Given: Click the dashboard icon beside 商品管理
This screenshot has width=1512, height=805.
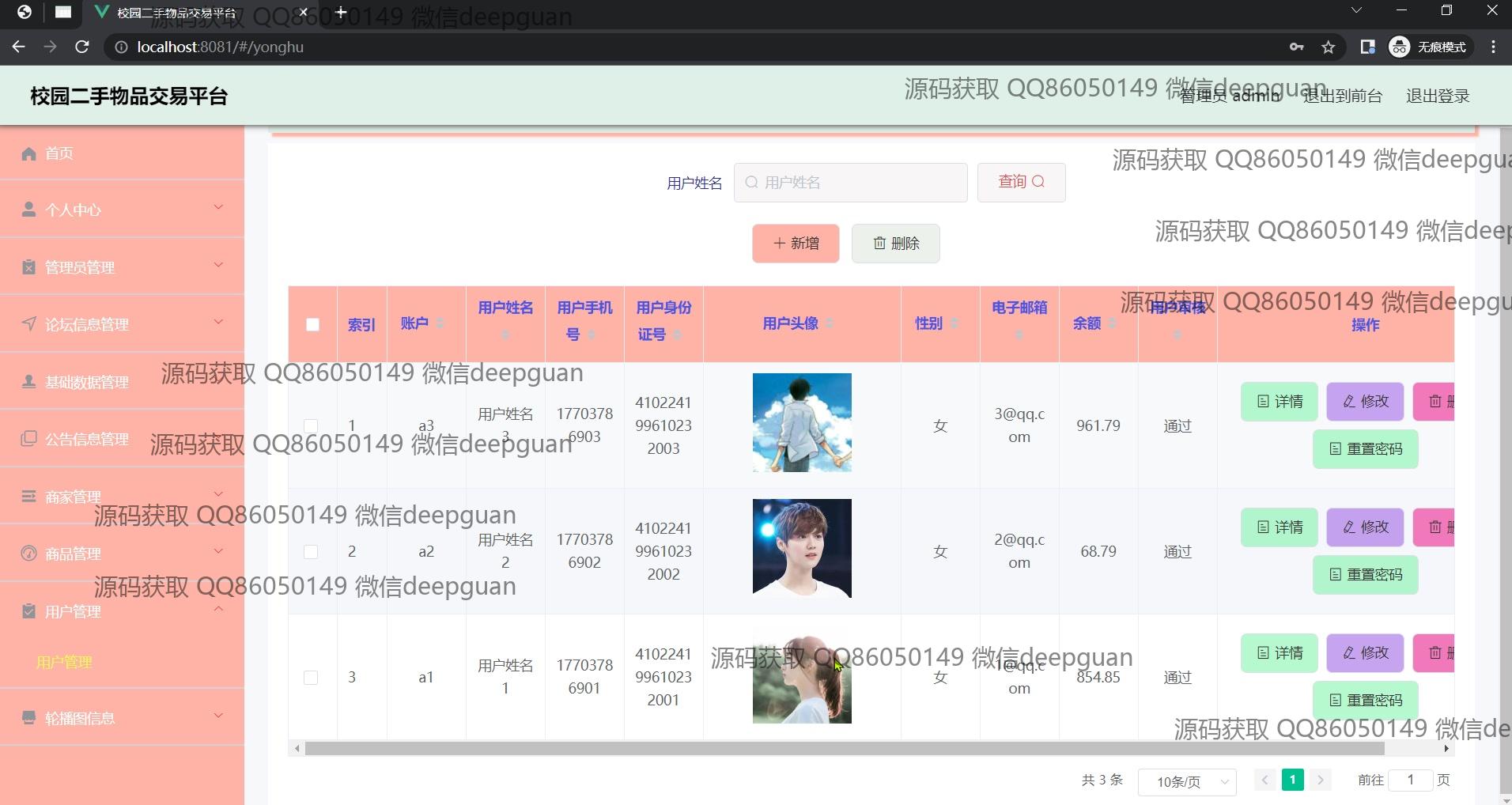Looking at the screenshot, I should click(29, 554).
